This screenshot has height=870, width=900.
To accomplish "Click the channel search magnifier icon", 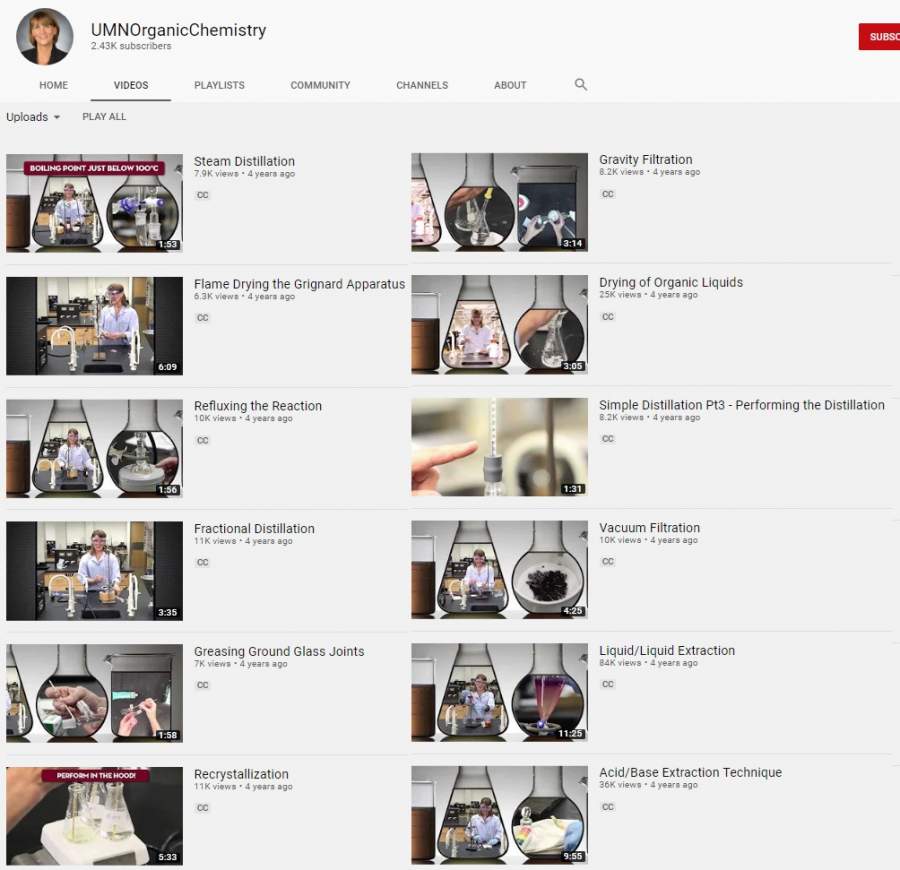I will [x=580, y=85].
